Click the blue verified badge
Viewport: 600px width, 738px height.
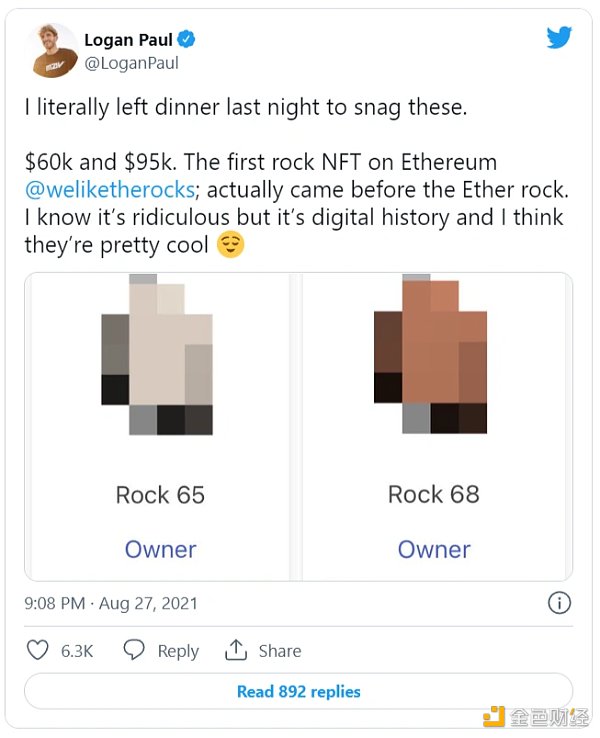pyautogui.click(x=187, y=40)
